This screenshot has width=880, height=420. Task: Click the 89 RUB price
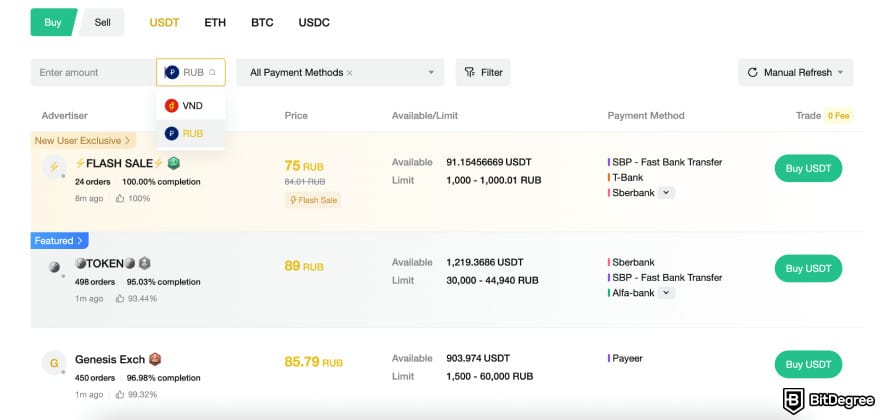pyautogui.click(x=304, y=266)
